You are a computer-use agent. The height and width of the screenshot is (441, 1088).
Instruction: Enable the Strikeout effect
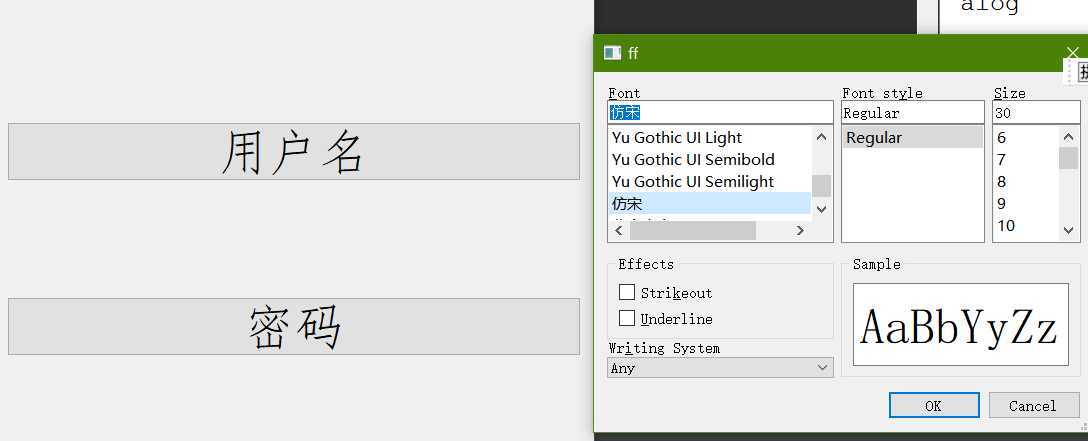627,293
